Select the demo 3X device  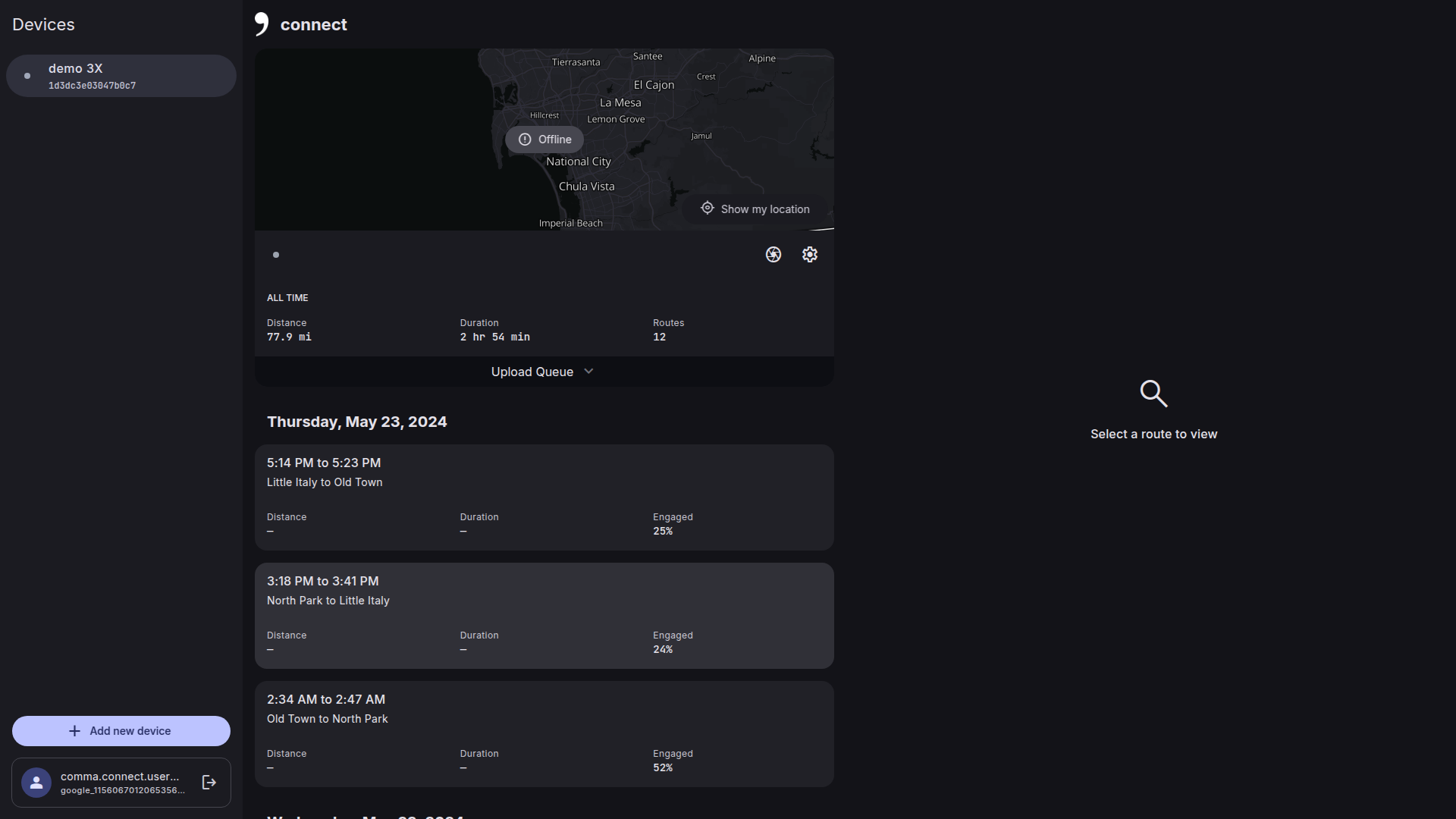pyautogui.click(x=121, y=76)
